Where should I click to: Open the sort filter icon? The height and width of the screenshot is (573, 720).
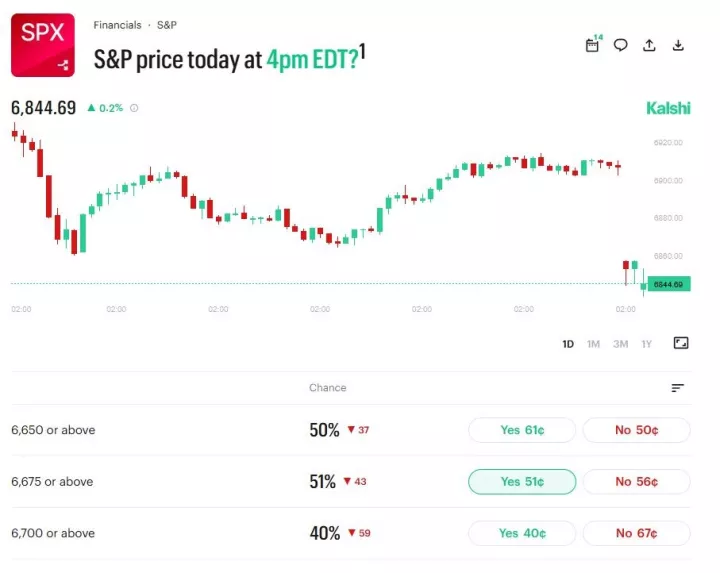pos(678,388)
